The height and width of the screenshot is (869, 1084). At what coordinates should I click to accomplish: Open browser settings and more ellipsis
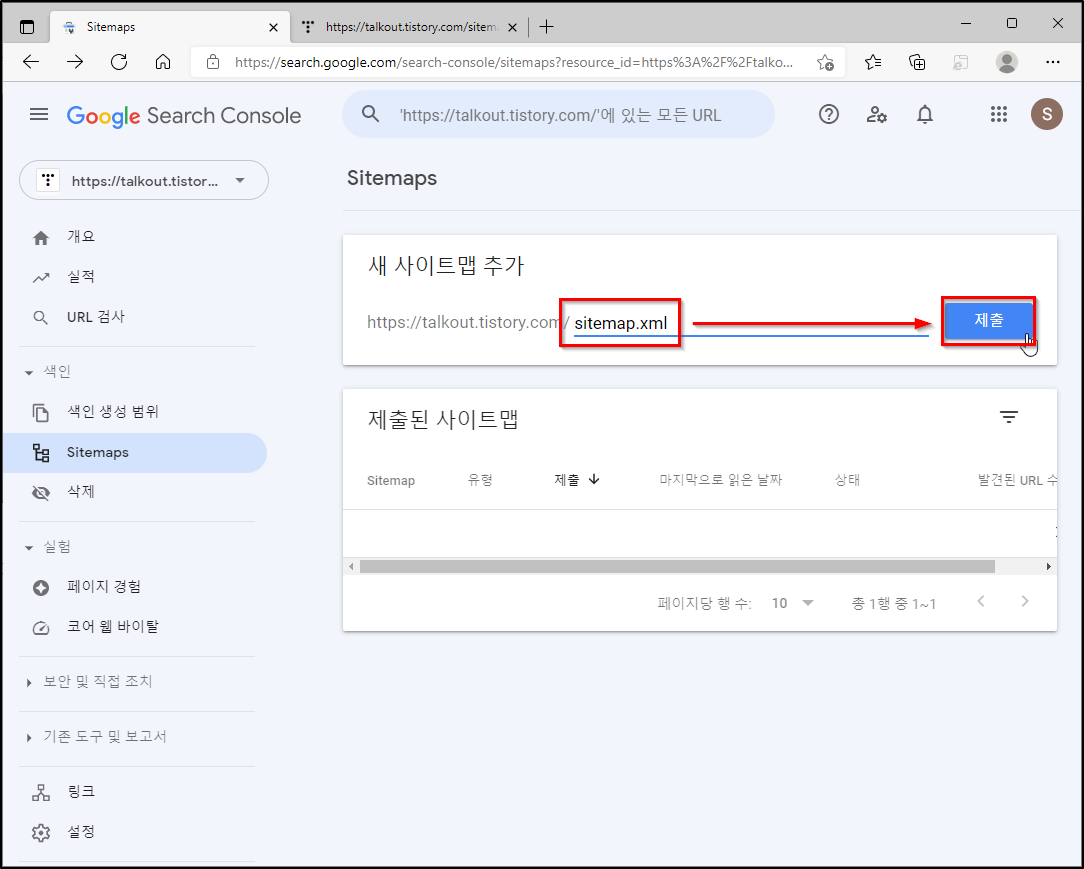(1052, 62)
